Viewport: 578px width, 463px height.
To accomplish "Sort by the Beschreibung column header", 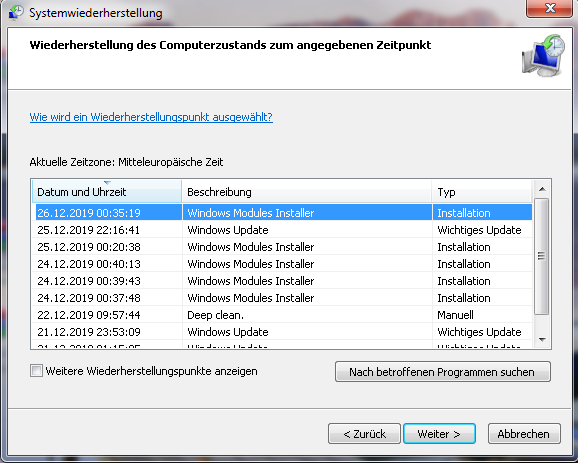I will point(307,192).
